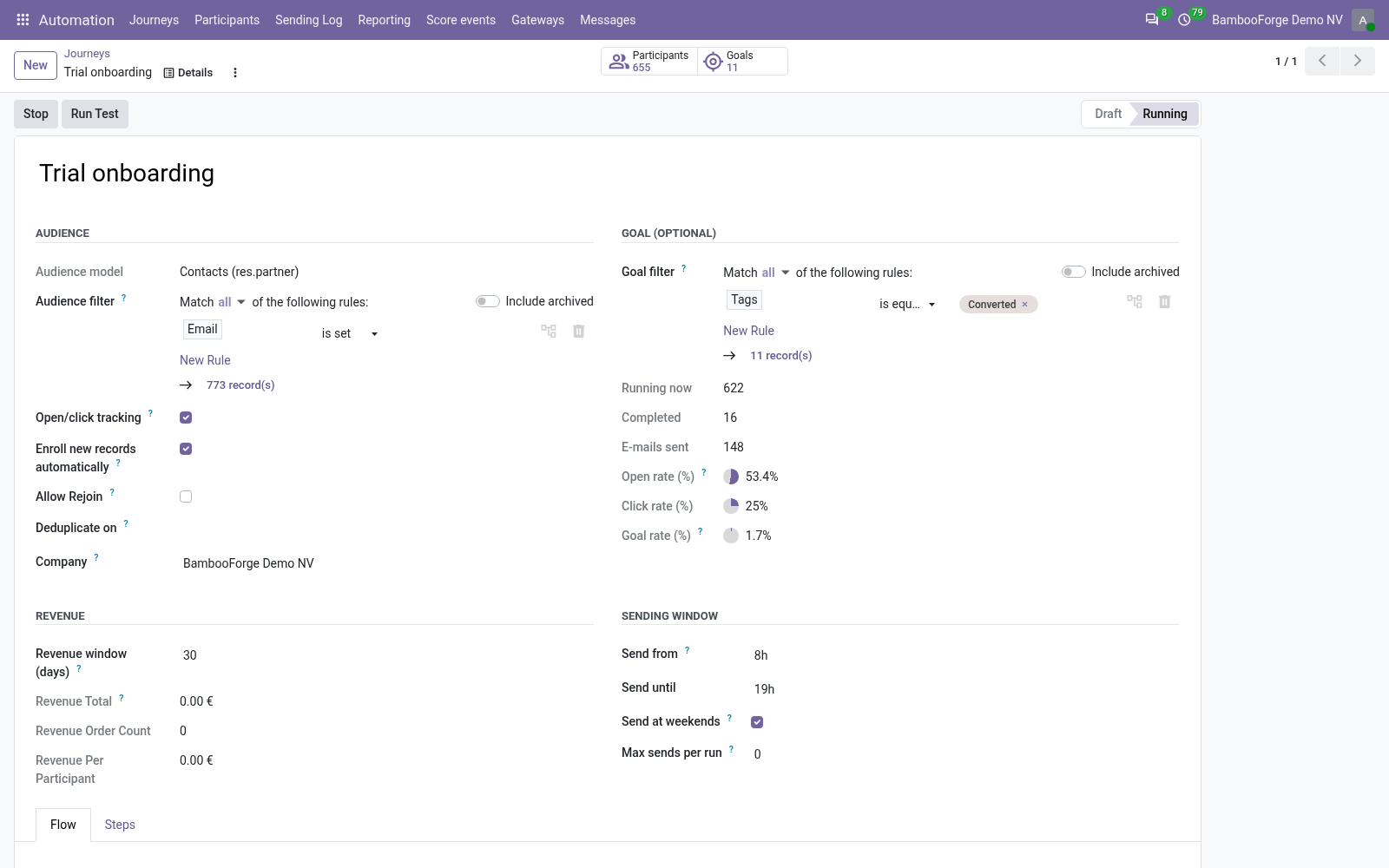Uncheck Open/click tracking checkbox

186,418
